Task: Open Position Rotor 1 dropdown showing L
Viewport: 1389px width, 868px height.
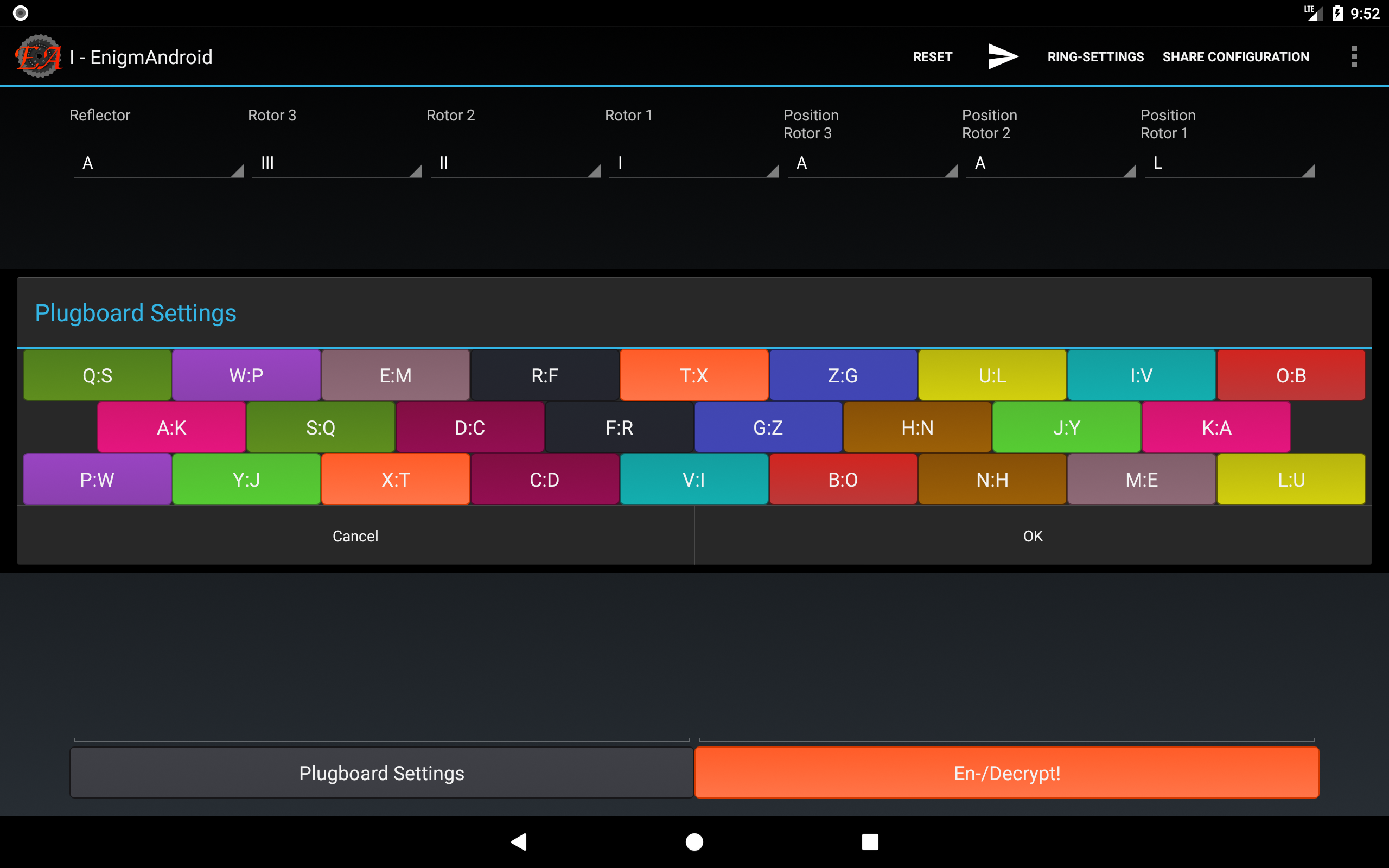Action: [x=1229, y=164]
